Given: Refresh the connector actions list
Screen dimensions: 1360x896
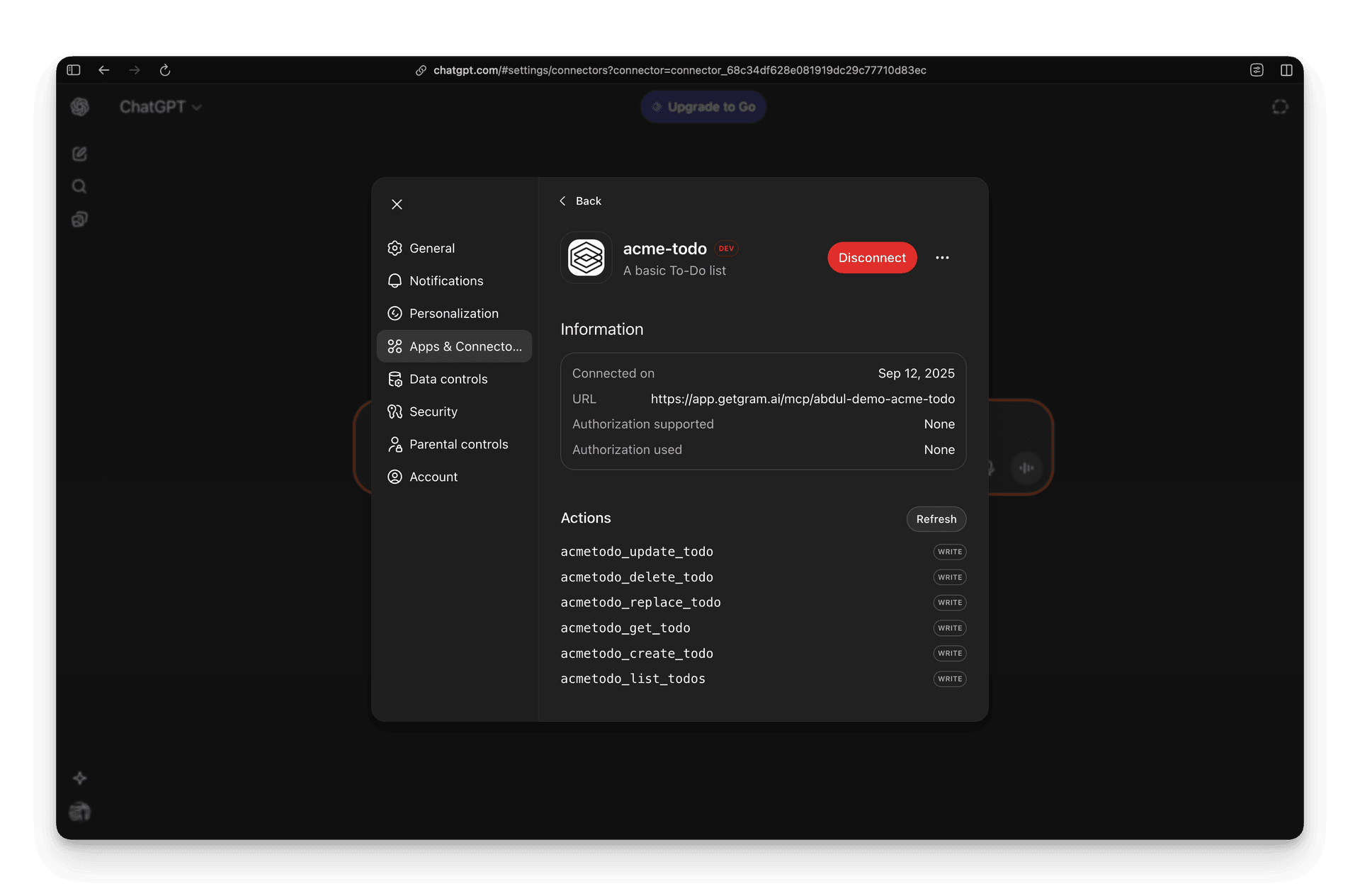Looking at the screenshot, I should 936,519.
